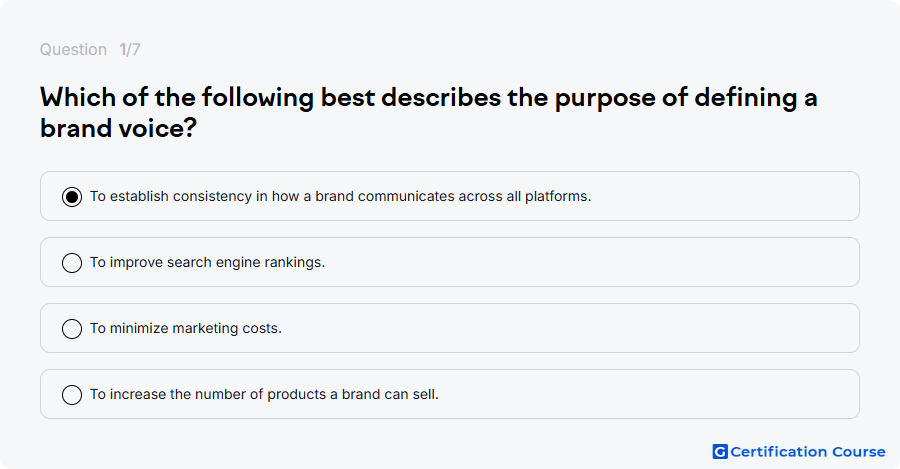This screenshot has width=900, height=469.
Task: Open the Certification Course link
Action: point(799,452)
